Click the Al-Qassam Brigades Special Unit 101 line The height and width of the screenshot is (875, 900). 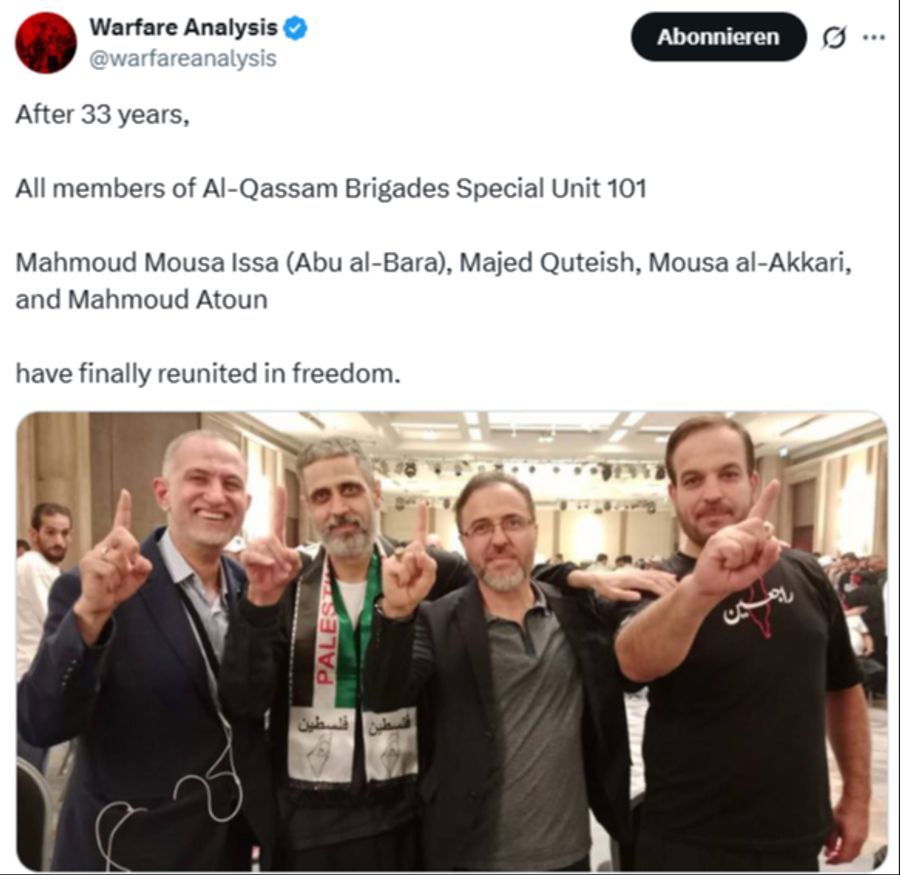point(331,188)
